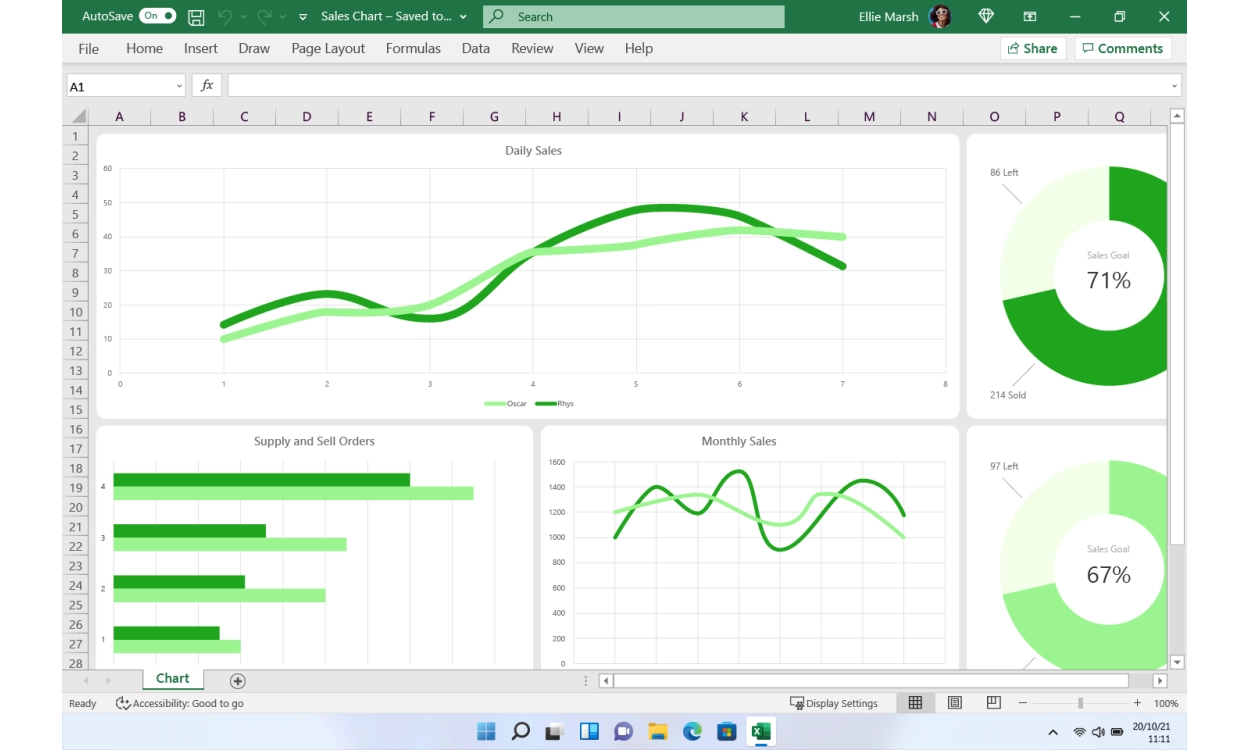Toggle the AutoSave switch off

pyautogui.click(x=157, y=16)
